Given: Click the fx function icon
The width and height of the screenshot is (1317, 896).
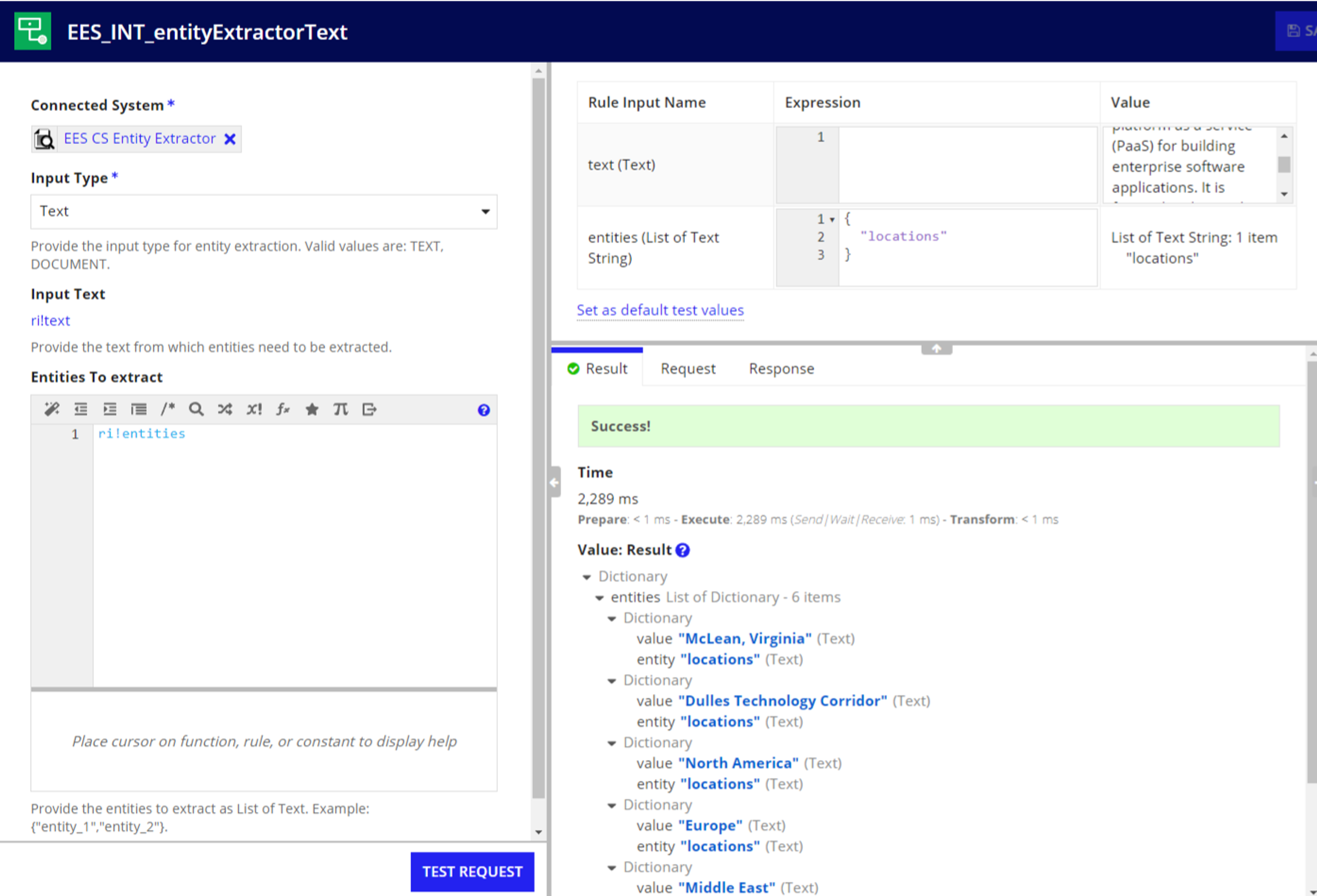Looking at the screenshot, I should coord(283,409).
